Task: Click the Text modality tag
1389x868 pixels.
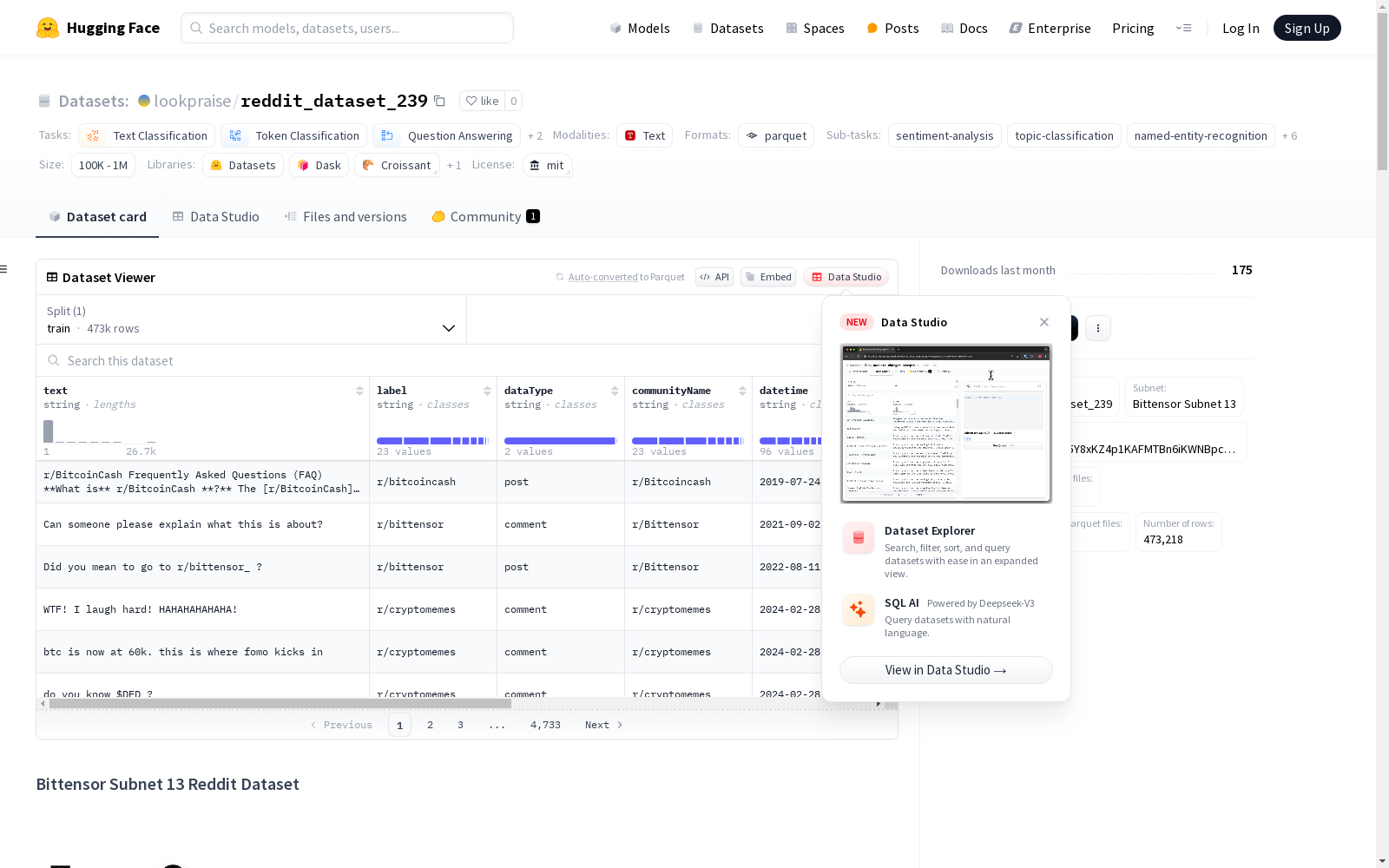Action: [x=645, y=135]
